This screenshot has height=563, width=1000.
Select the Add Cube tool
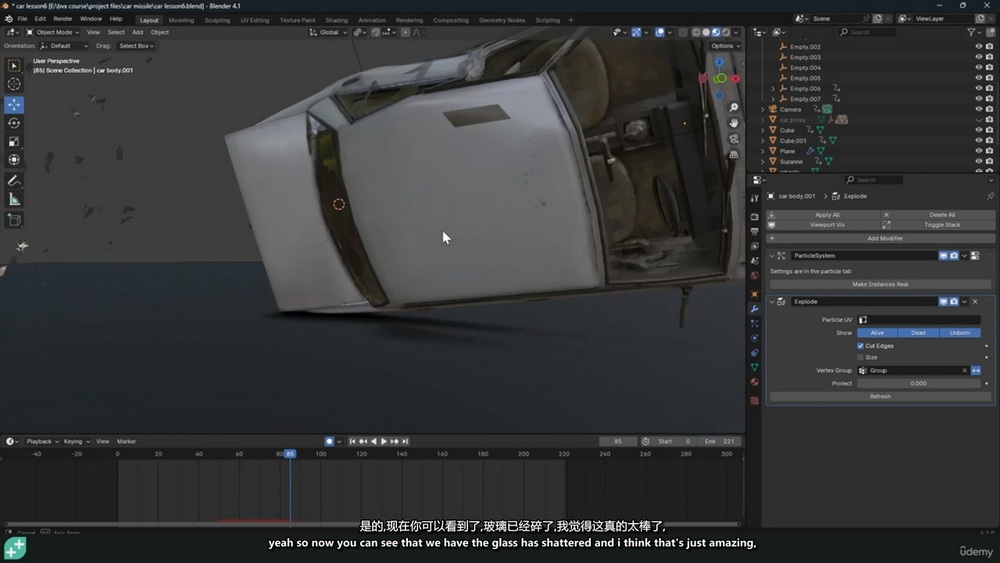14,221
